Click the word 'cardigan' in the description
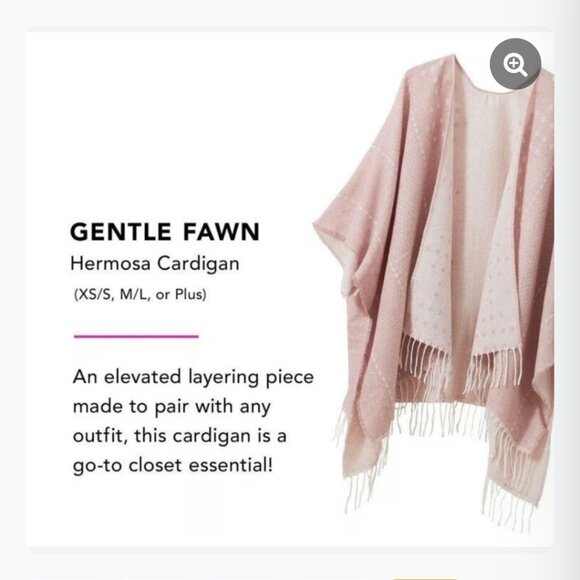 click(x=211, y=436)
